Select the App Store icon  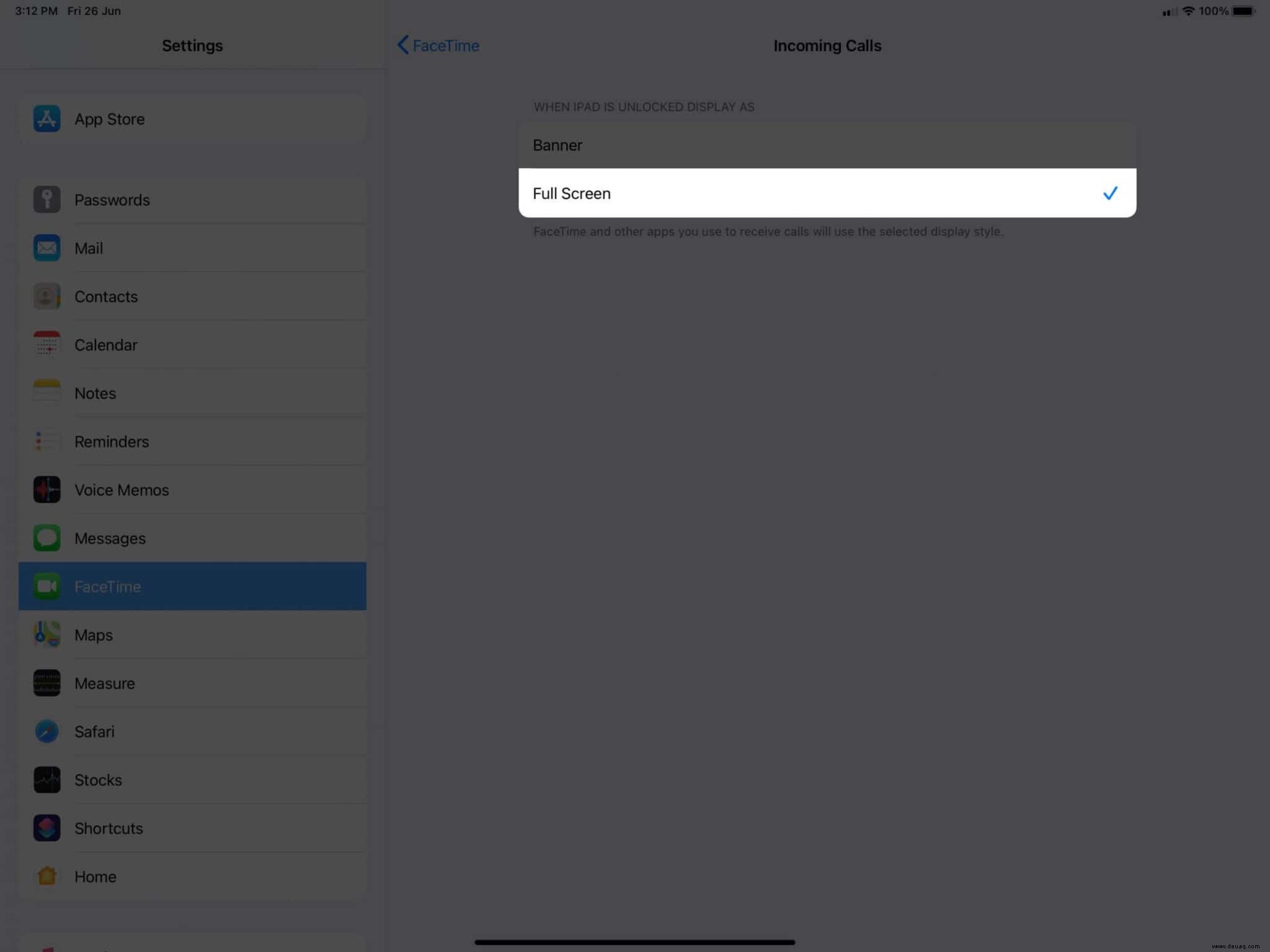click(47, 119)
